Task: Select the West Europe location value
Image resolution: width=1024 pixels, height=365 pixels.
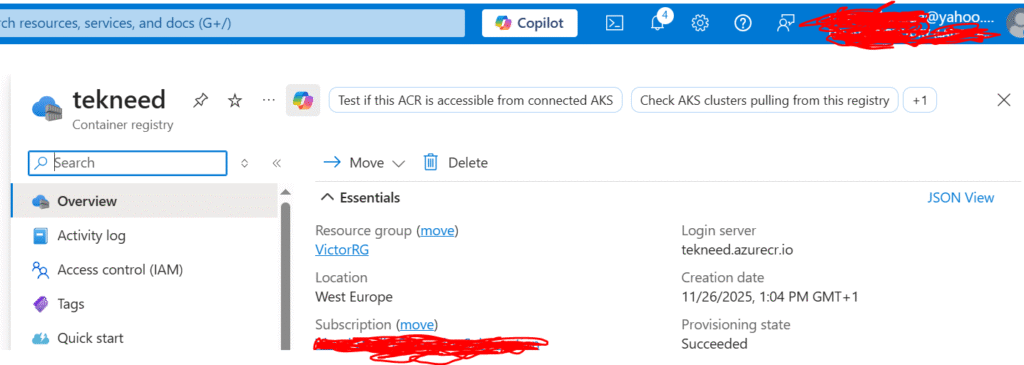Action: [x=354, y=297]
